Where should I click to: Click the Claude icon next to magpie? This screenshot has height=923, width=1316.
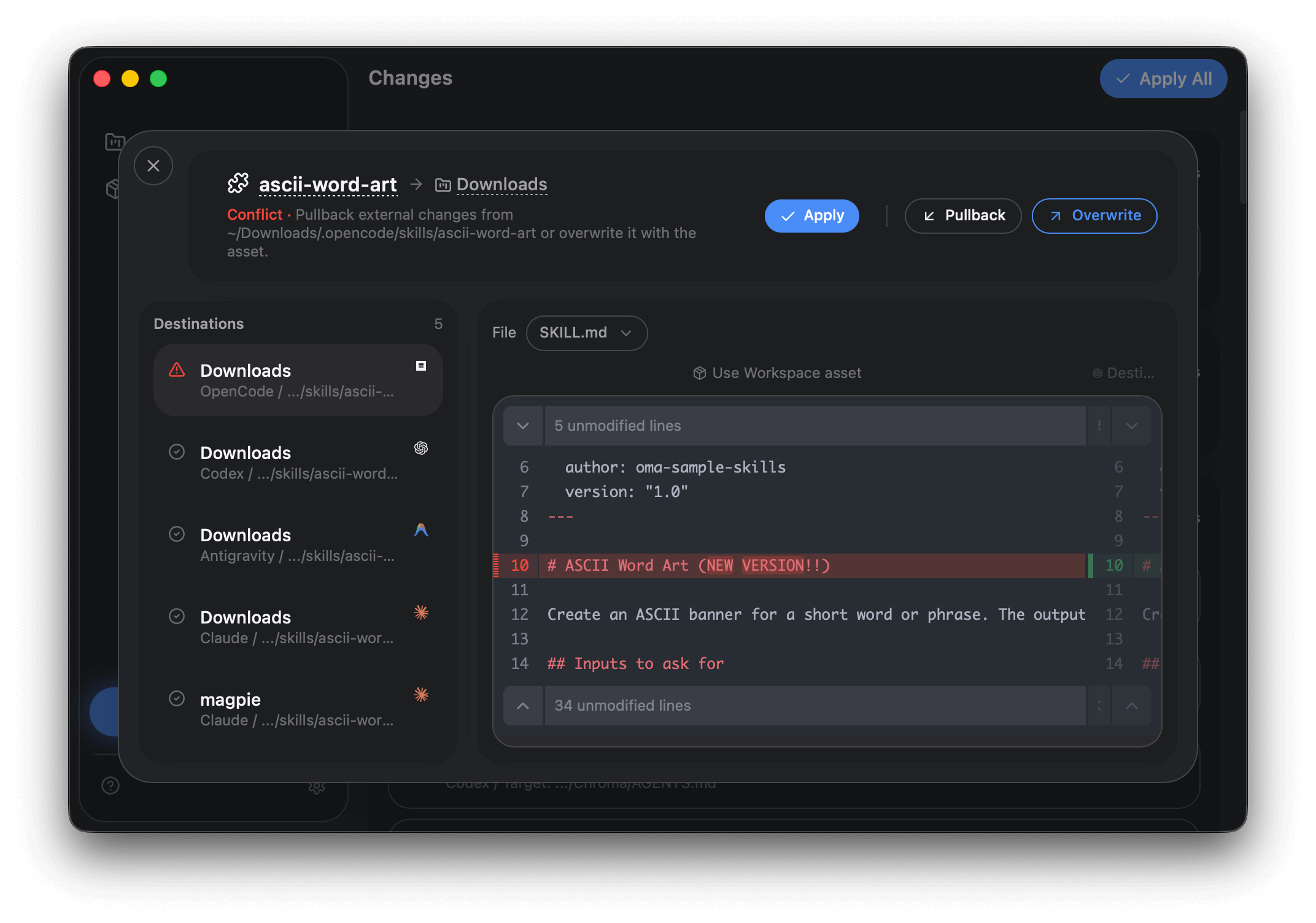pyautogui.click(x=421, y=695)
